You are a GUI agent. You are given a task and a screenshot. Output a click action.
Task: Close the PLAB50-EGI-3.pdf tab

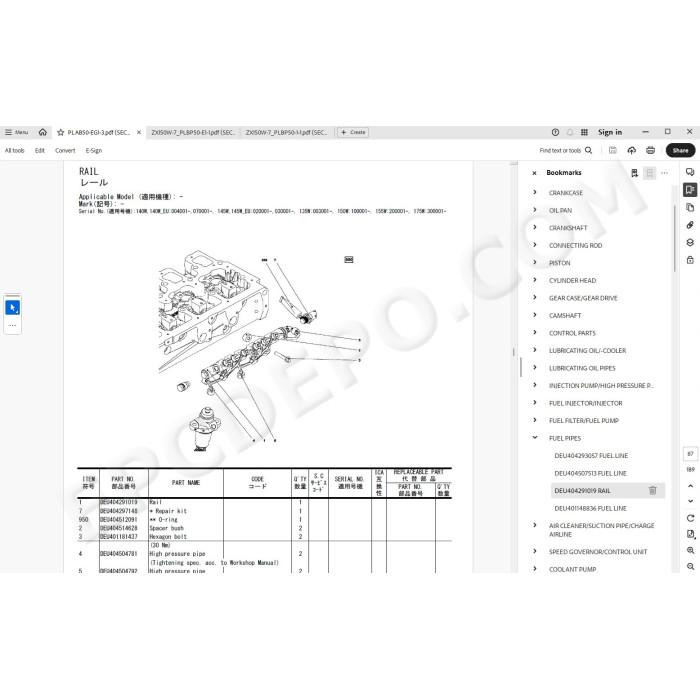point(139,133)
